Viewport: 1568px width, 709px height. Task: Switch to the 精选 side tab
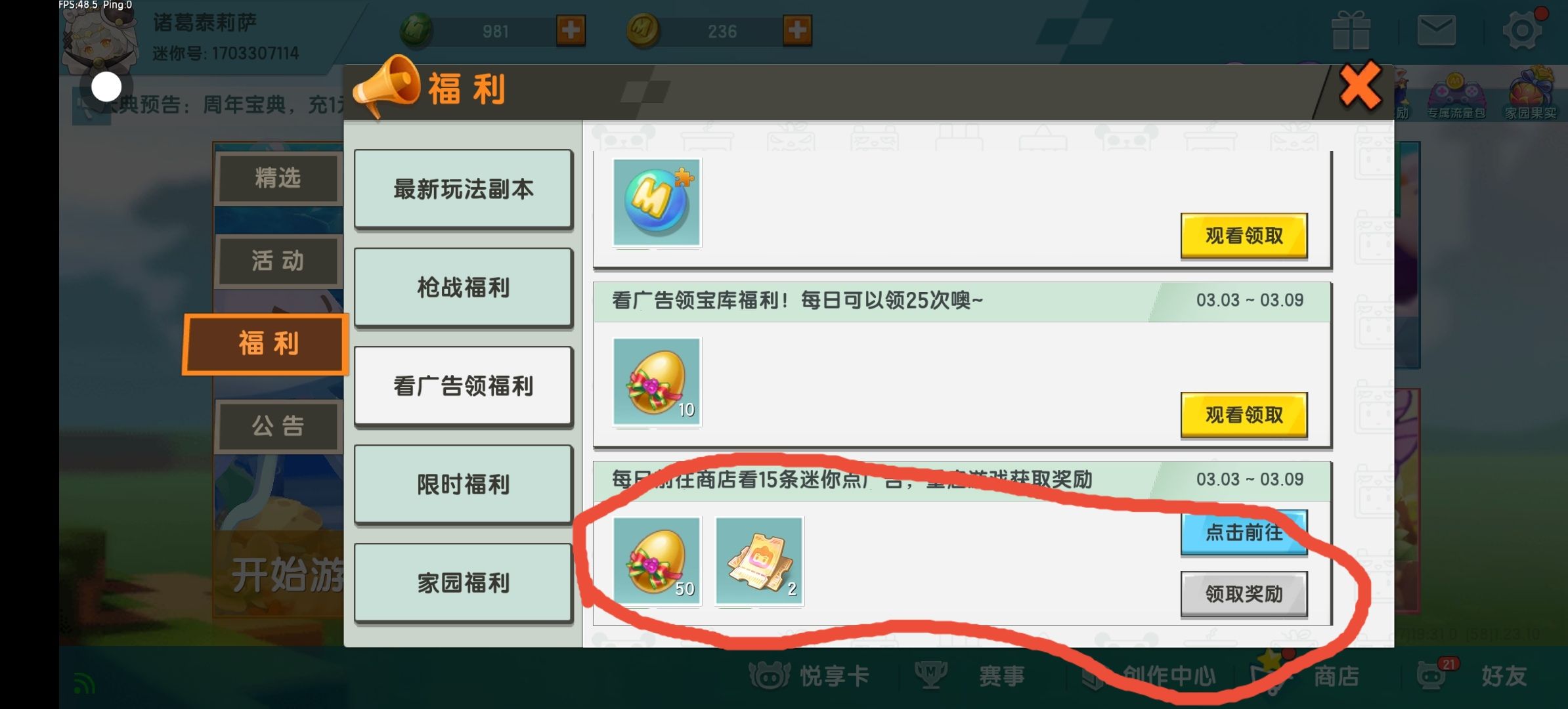(x=278, y=178)
